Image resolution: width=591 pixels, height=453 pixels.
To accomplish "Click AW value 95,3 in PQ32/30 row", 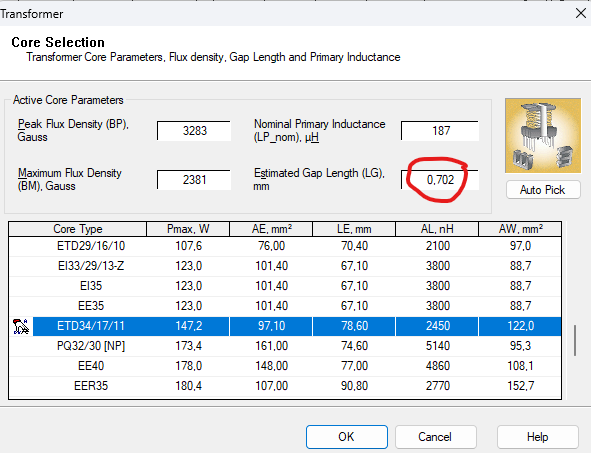I will coord(520,346).
